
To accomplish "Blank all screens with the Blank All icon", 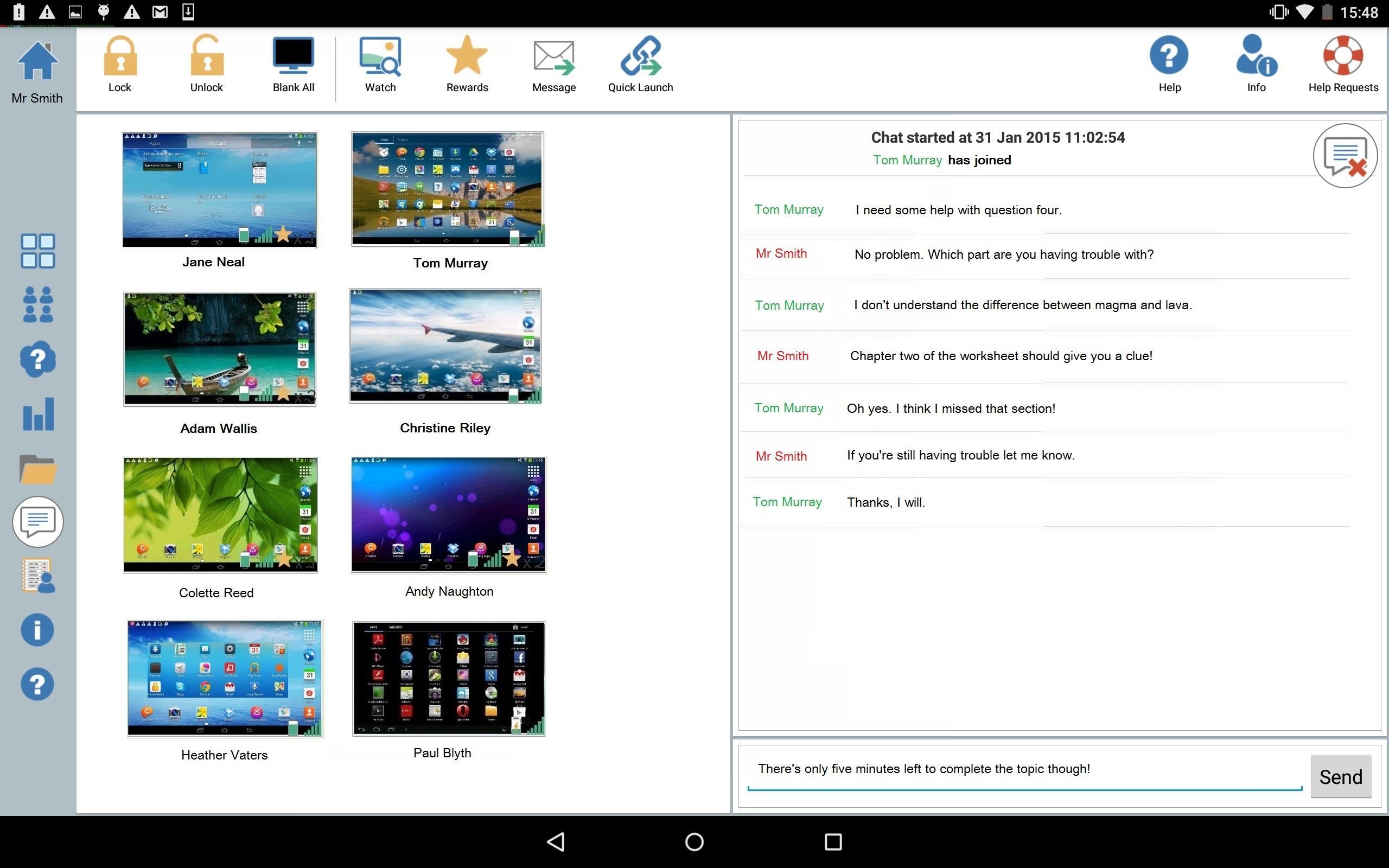I will (x=294, y=56).
